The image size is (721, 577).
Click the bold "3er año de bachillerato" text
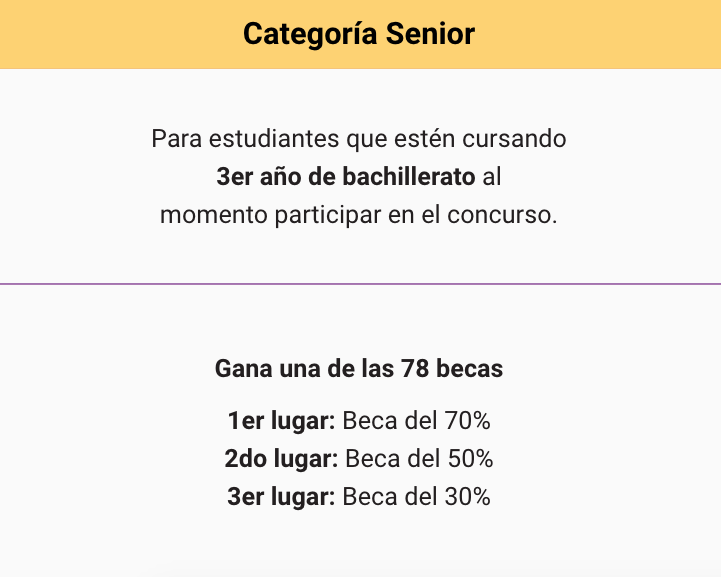[x=345, y=178]
